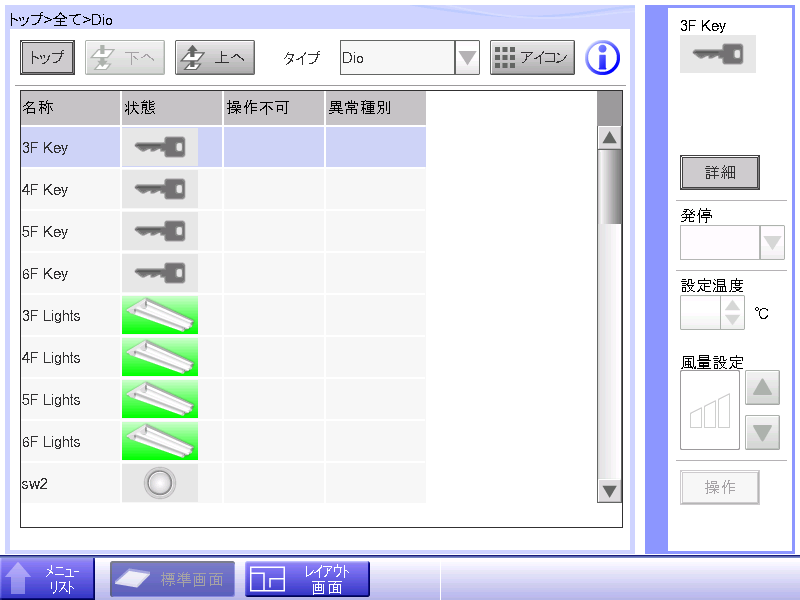Switch to 標準画面 standard screen
This screenshot has height=600, width=800.
tap(172, 579)
